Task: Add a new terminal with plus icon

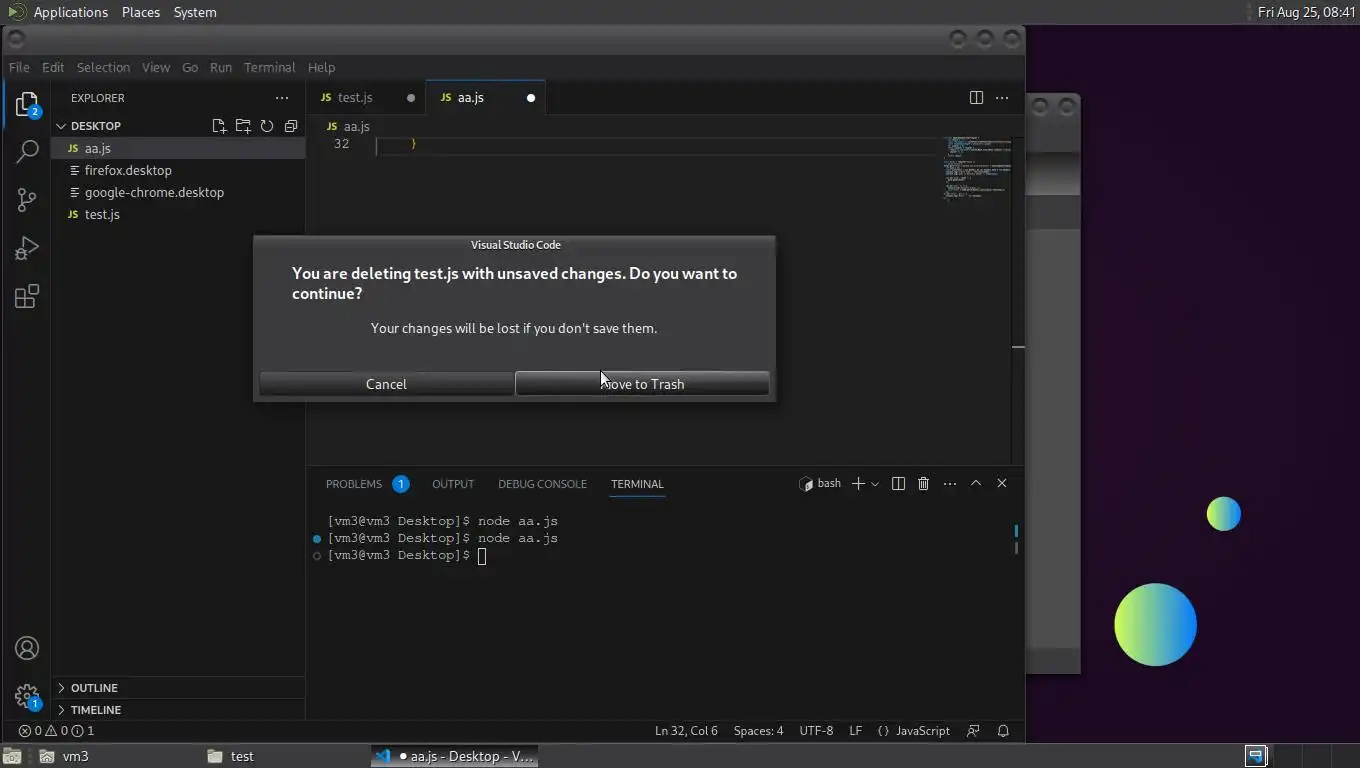Action: point(858,483)
